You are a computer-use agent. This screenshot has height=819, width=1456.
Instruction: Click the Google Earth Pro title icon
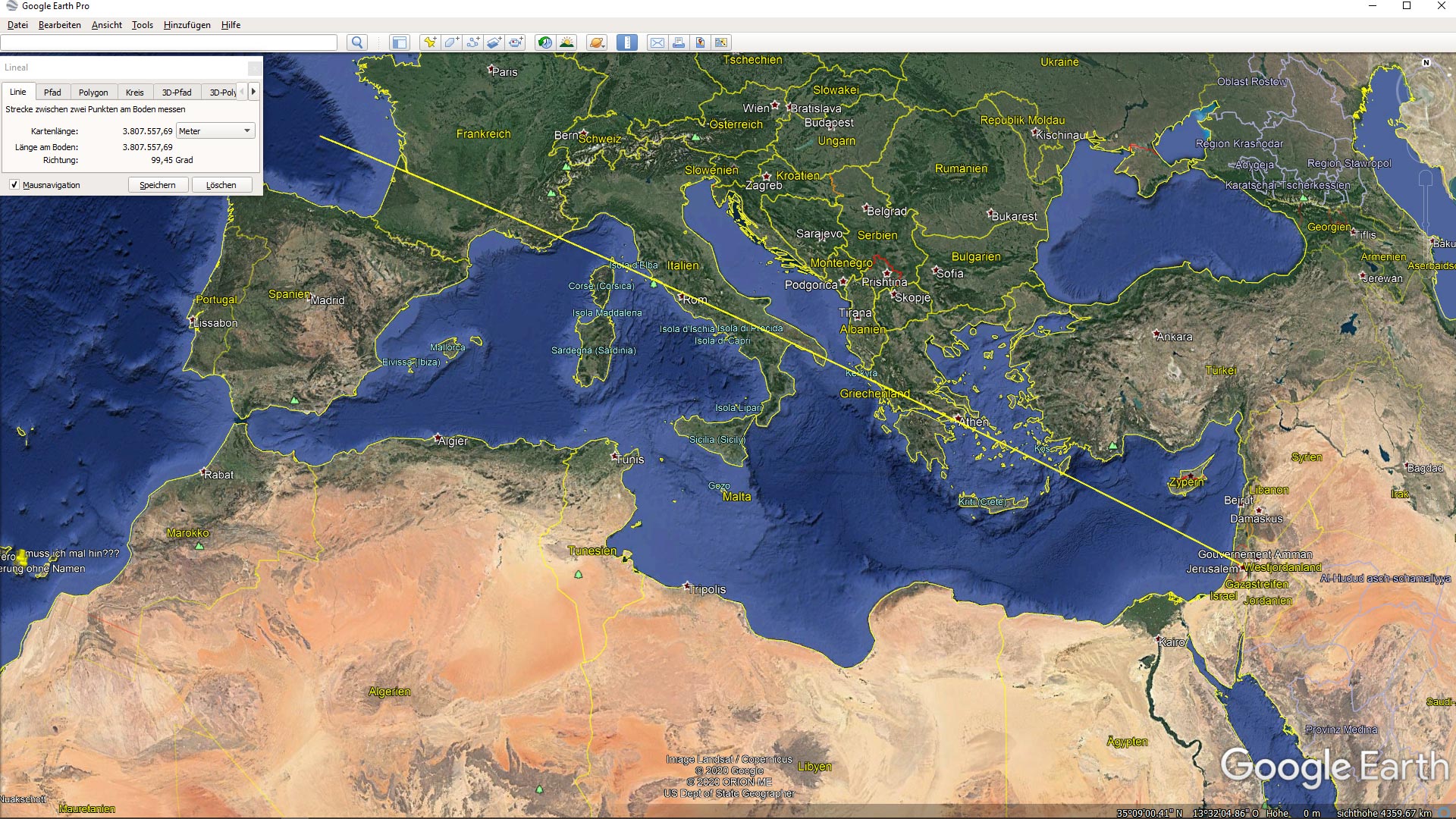coord(11,6)
